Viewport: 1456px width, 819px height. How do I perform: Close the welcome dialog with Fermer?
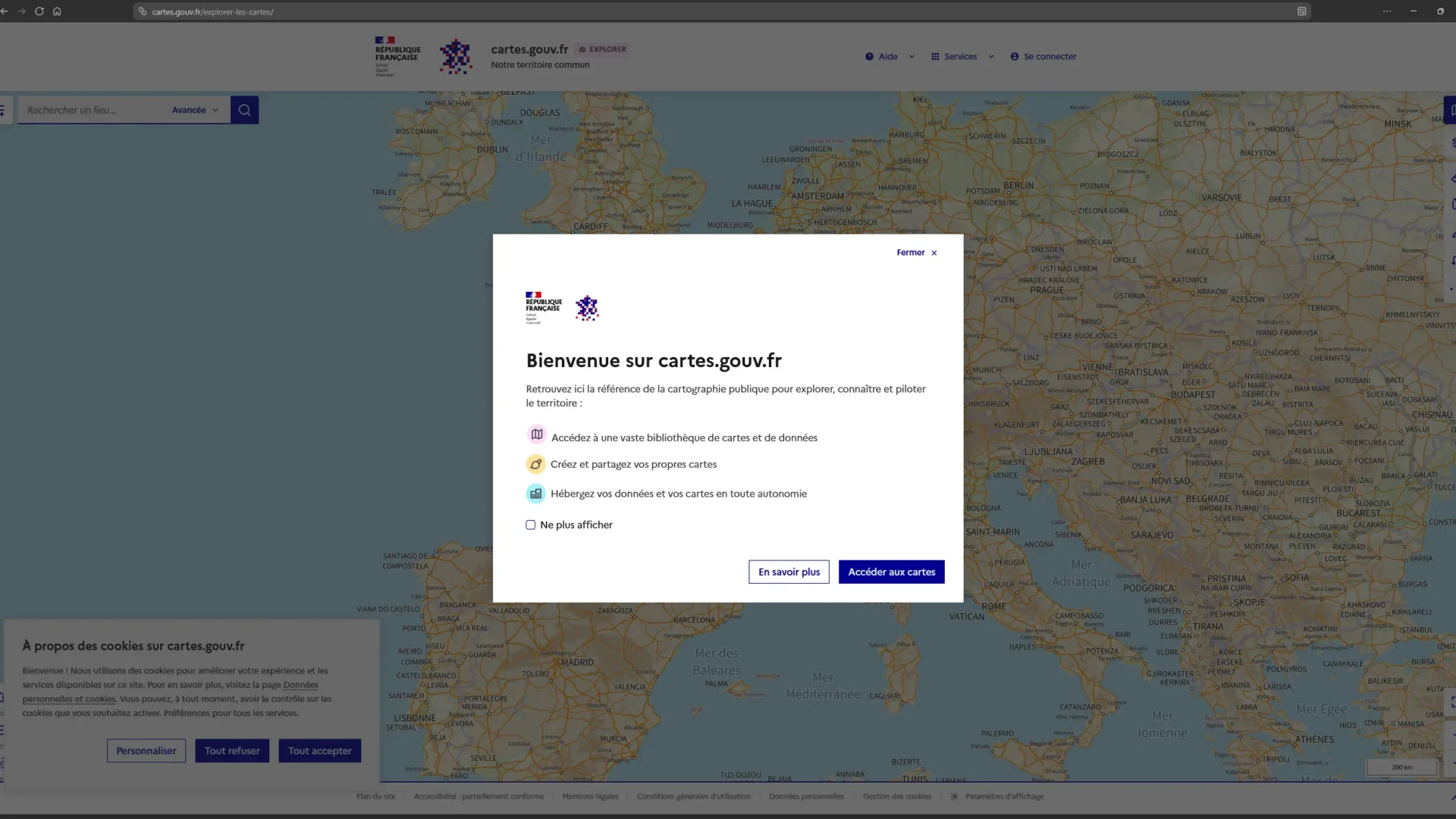click(917, 253)
